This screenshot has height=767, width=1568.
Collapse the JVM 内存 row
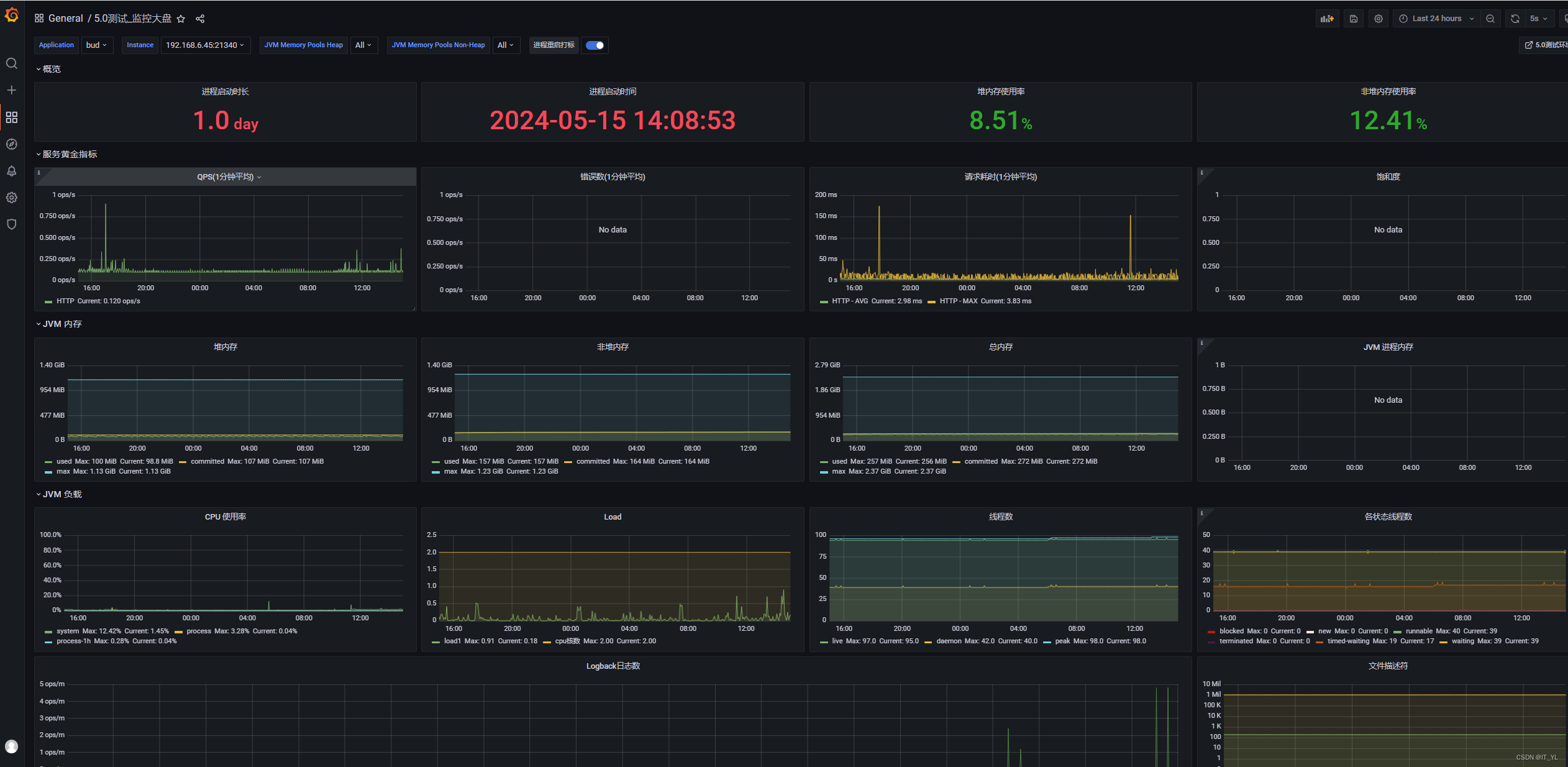click(x=62, y=324)
